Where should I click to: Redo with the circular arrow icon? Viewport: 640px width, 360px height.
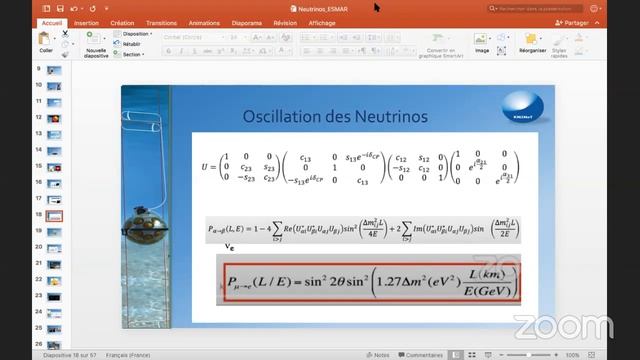[93, 9]
